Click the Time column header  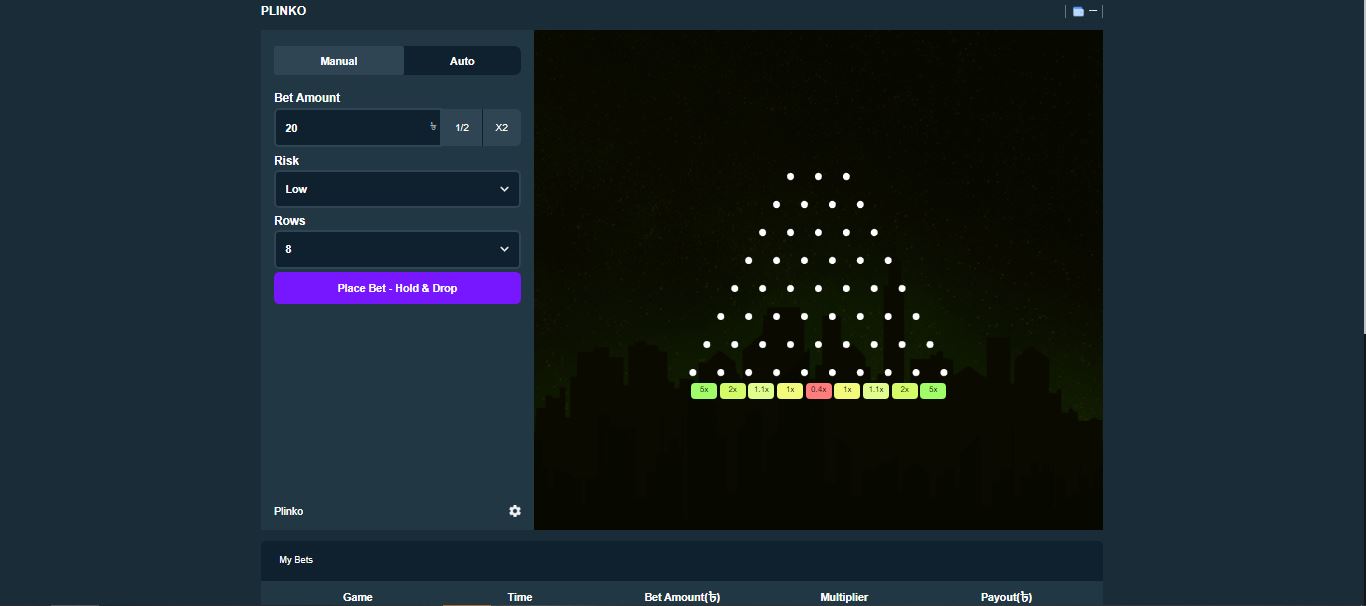pyautogui.click(x=520, y=597)
